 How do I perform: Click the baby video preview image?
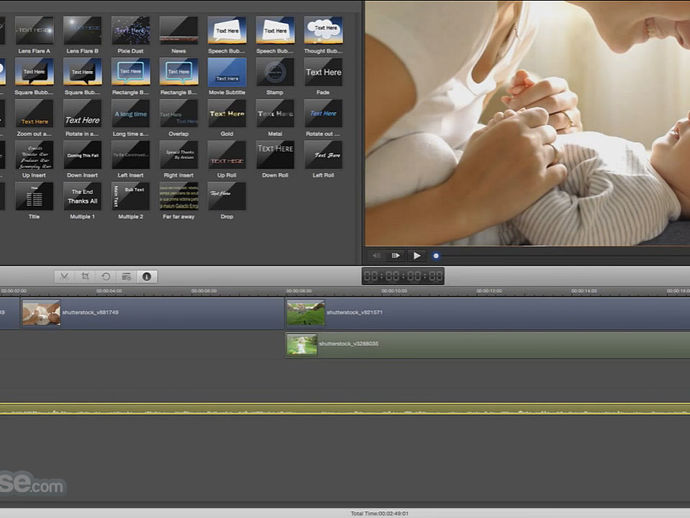[527, 123]
